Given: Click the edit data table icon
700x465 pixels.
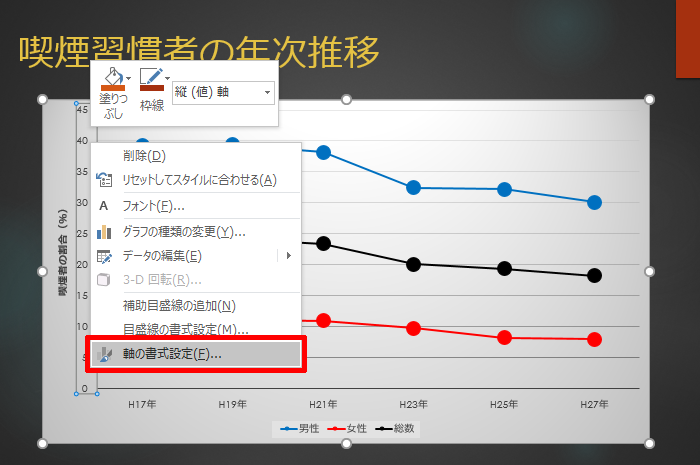Looking at the screenshot, I should [104, 256].
